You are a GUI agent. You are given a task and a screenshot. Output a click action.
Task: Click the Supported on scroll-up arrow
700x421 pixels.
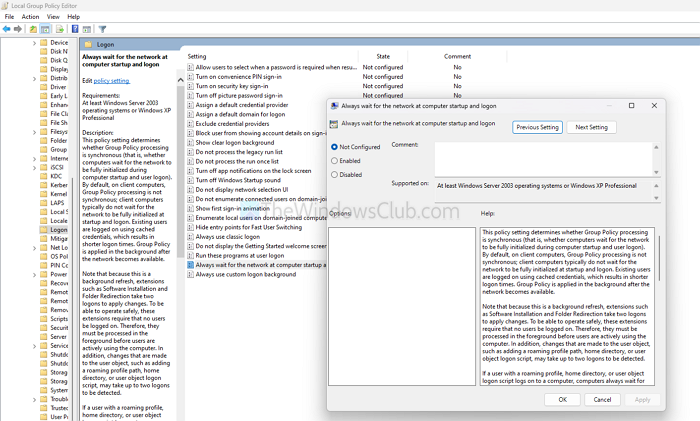[656, 186]
